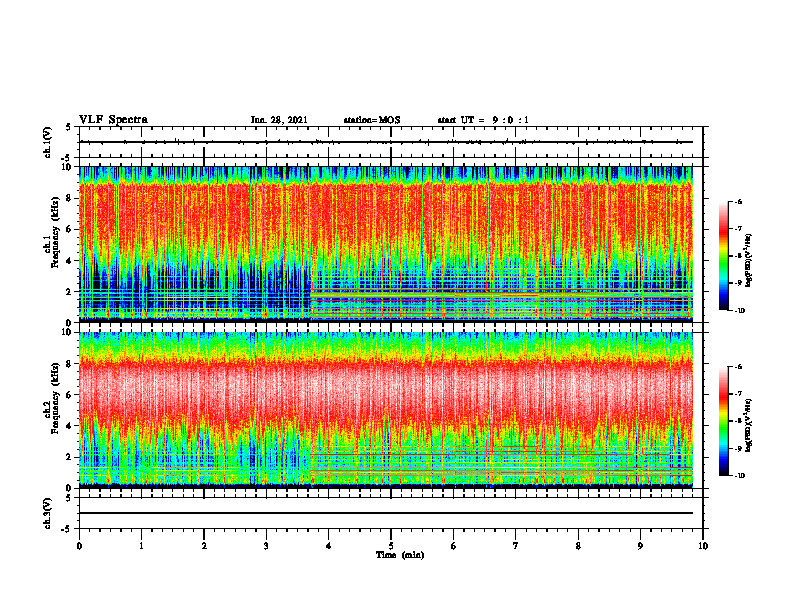Click the time axis tick label '3'

[x=266, y=546]
